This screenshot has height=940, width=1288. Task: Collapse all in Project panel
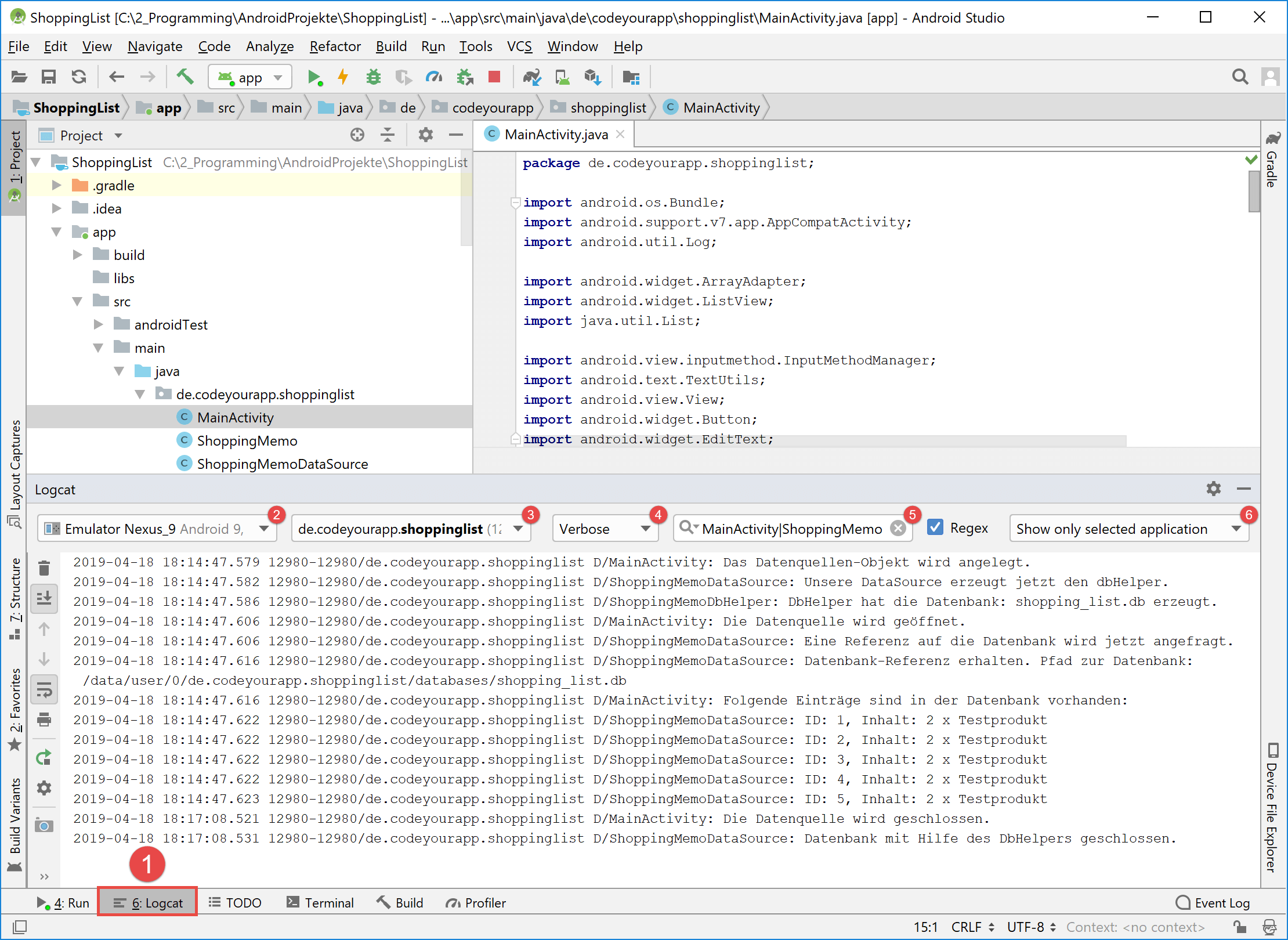click(x=388, y=135)
